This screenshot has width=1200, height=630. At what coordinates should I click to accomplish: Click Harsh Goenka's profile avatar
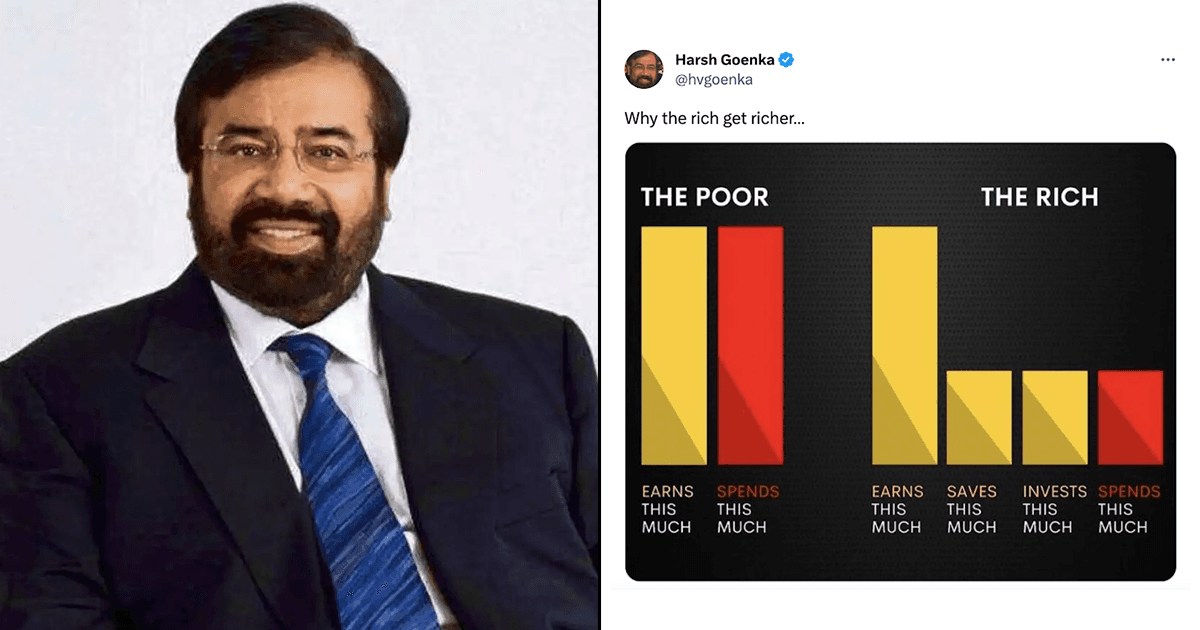644,69
